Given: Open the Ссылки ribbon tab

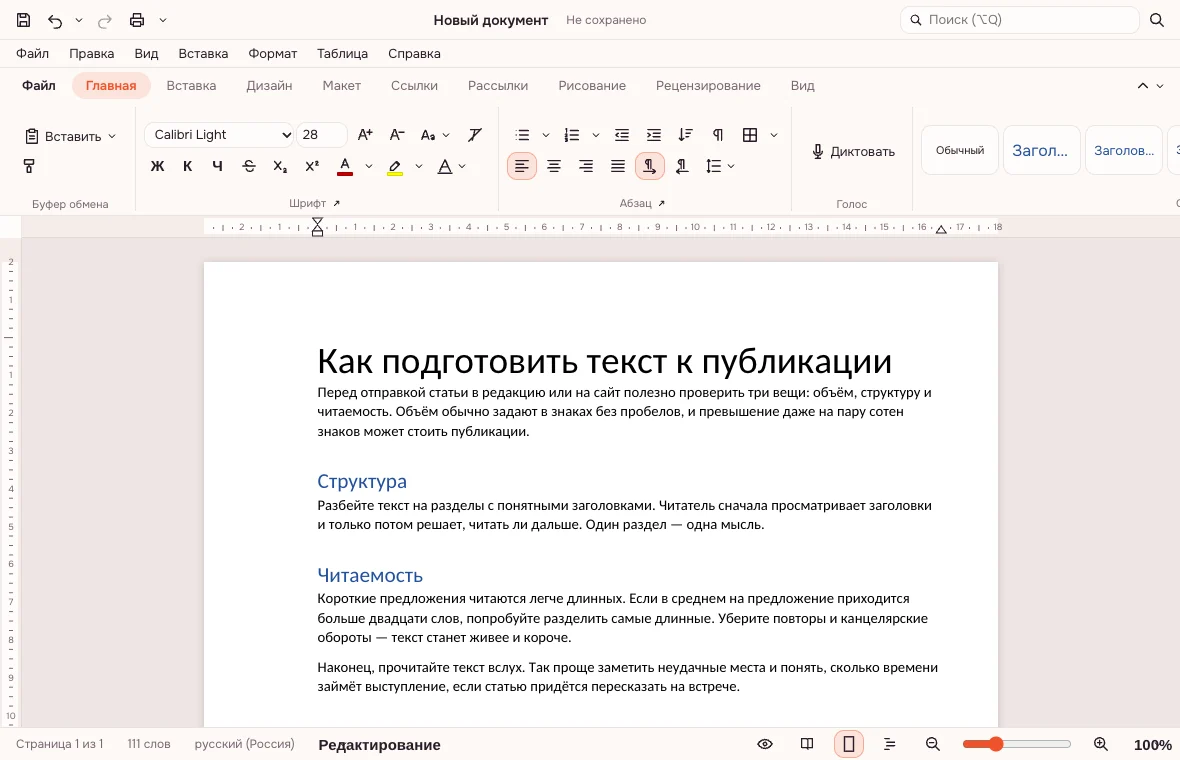Looking at the screenshot, I should (414, 86).
